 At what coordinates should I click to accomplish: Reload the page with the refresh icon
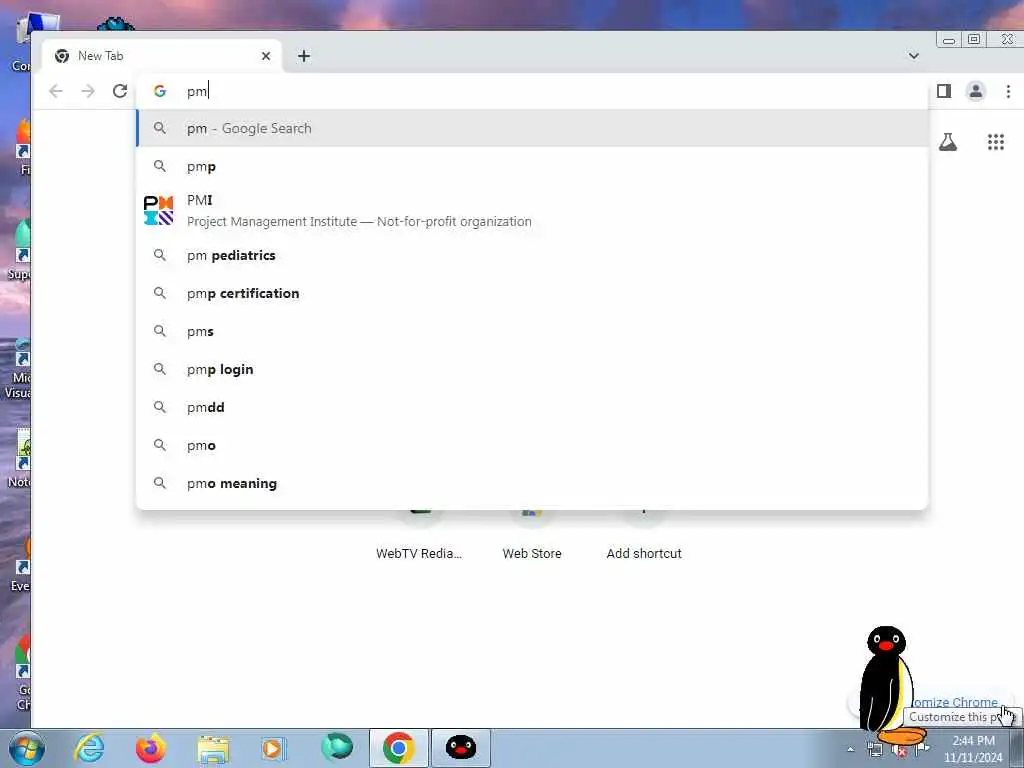pyautogui.click(x=120, y=91)
